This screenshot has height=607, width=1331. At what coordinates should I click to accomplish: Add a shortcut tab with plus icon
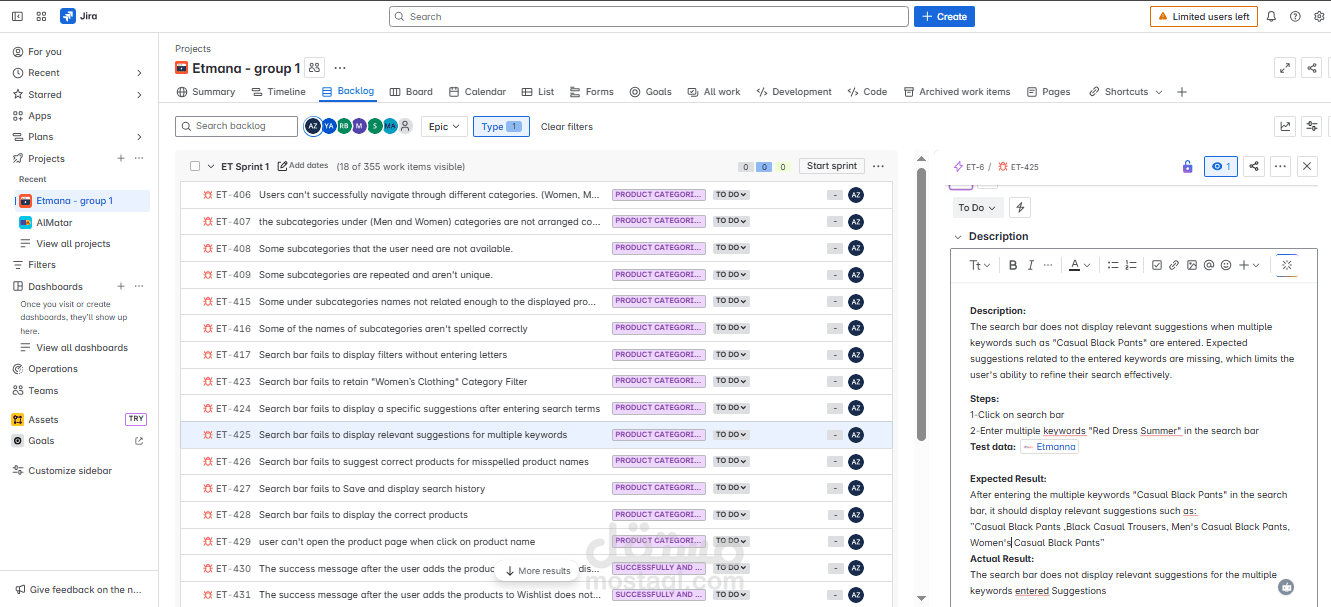(x=1182, y=92)
